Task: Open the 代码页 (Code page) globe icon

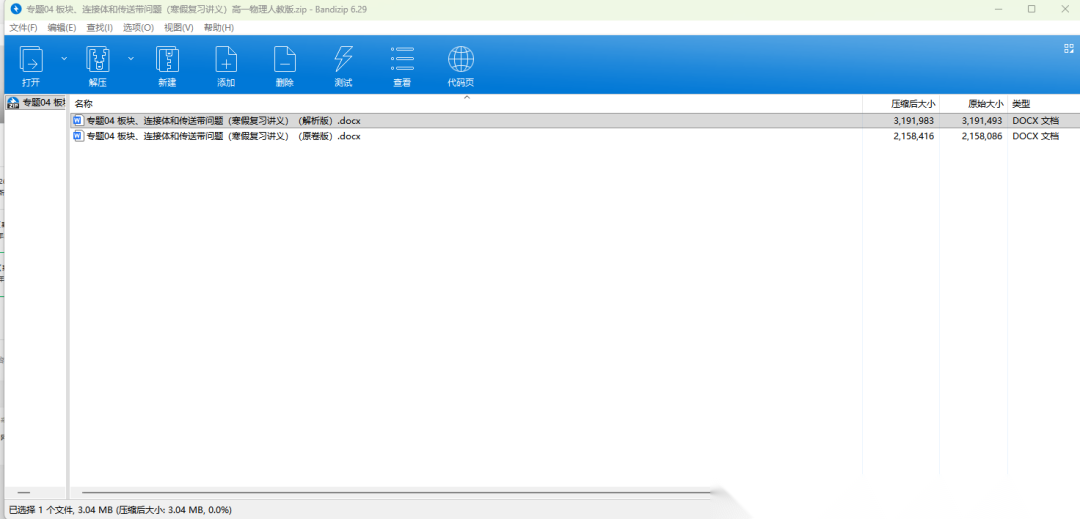Action: click(x=460, y=62)
